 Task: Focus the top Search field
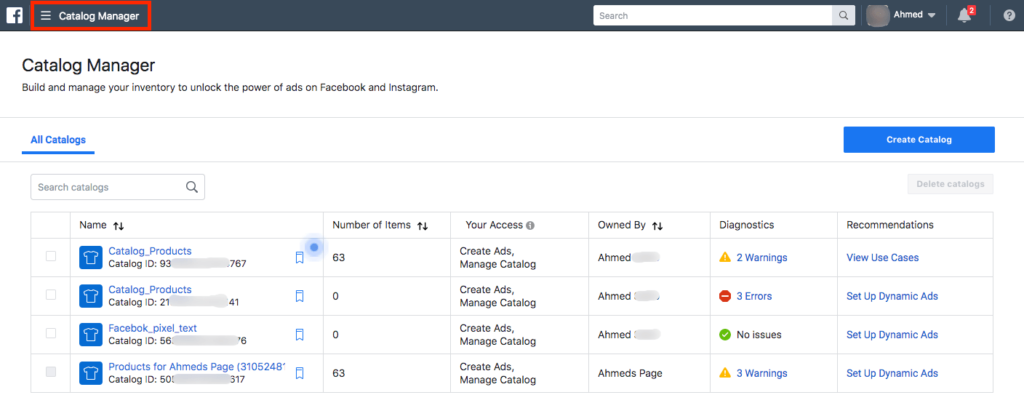[x=712, y=16]
